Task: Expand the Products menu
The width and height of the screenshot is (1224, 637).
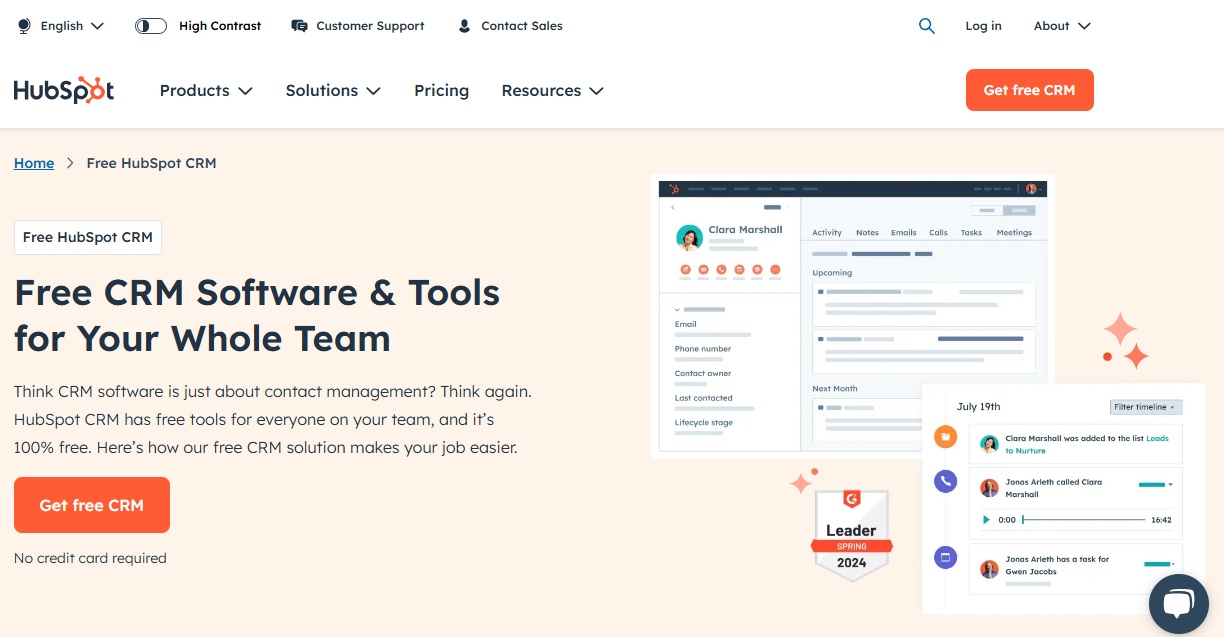Action: tap(206, 90)
